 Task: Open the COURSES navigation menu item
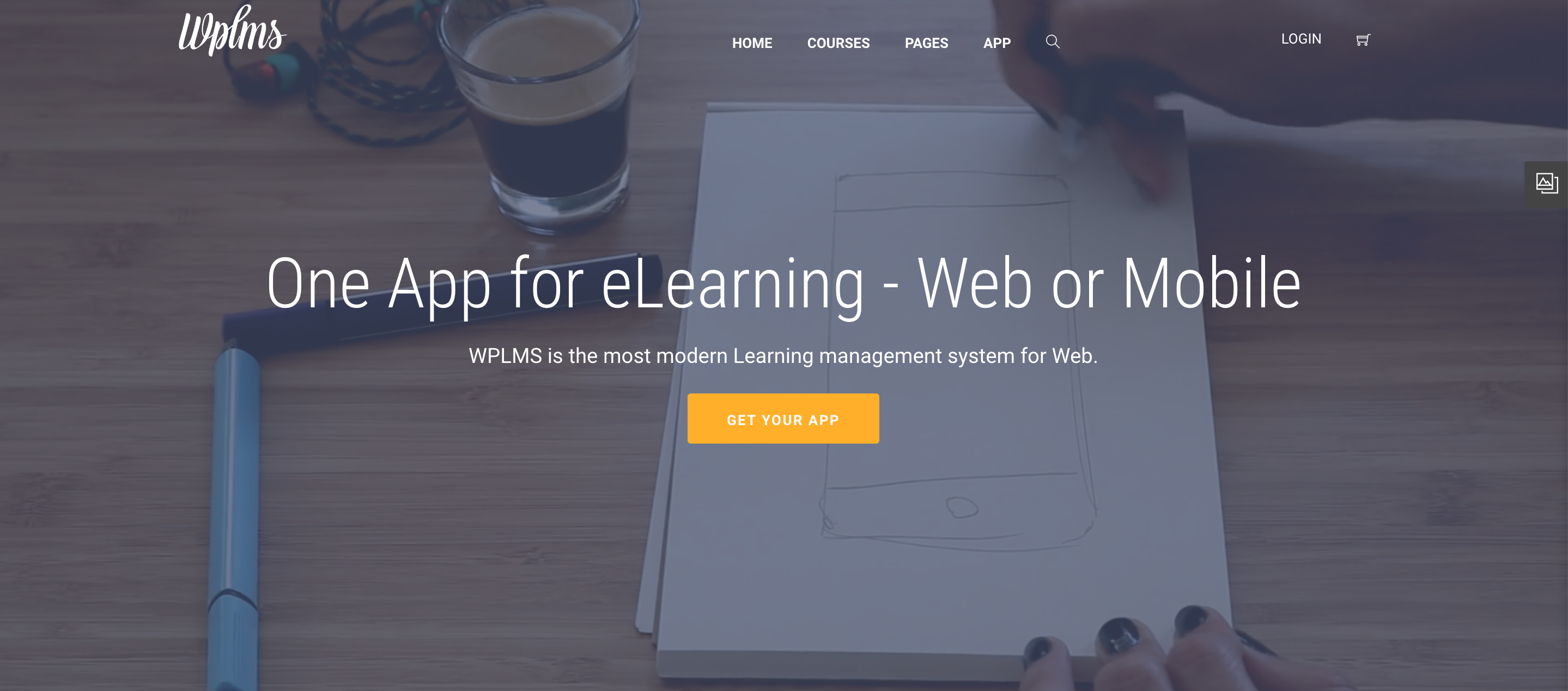click(x=838, y=43)
